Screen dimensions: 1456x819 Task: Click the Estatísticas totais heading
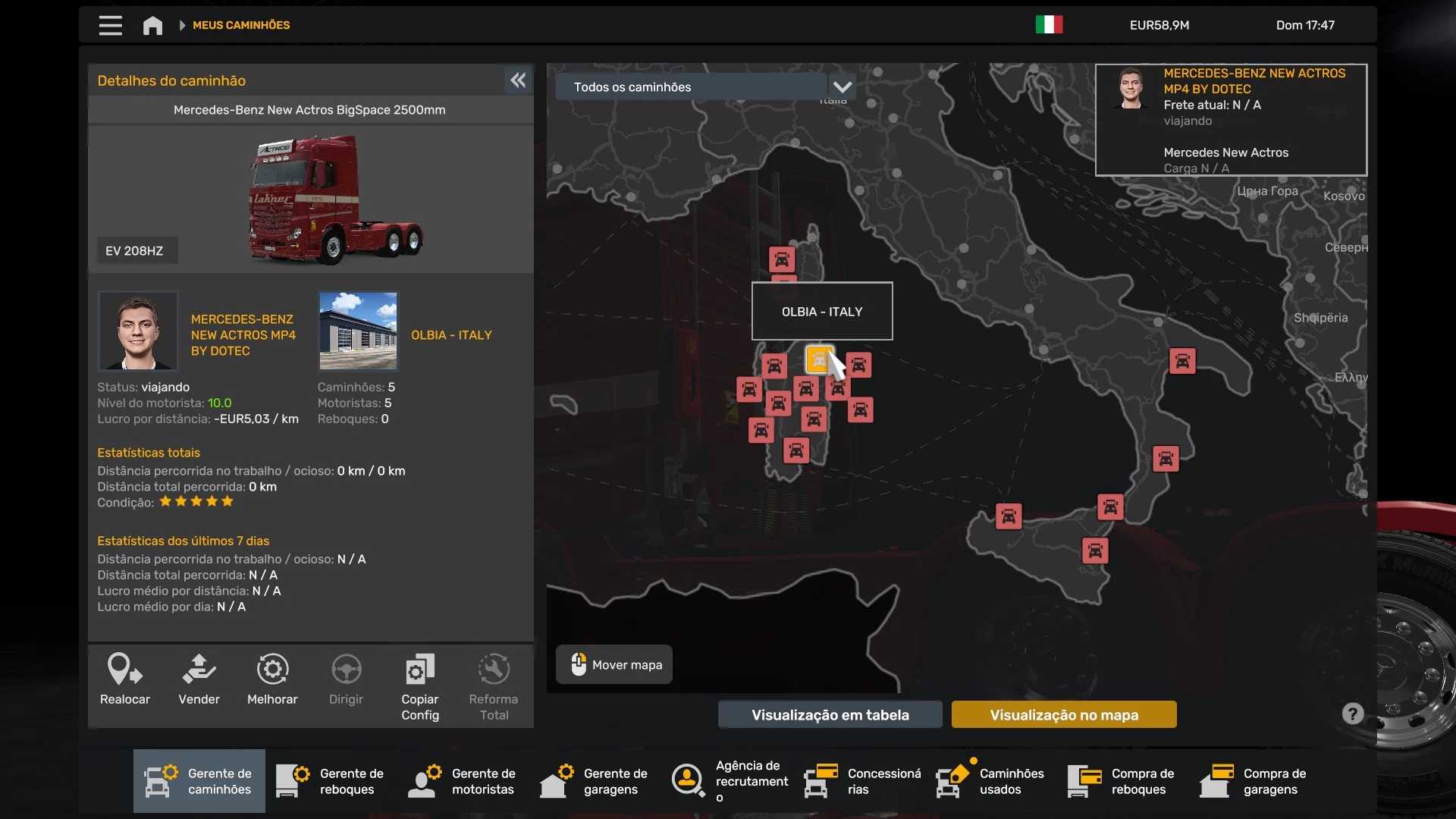[149, 453]
